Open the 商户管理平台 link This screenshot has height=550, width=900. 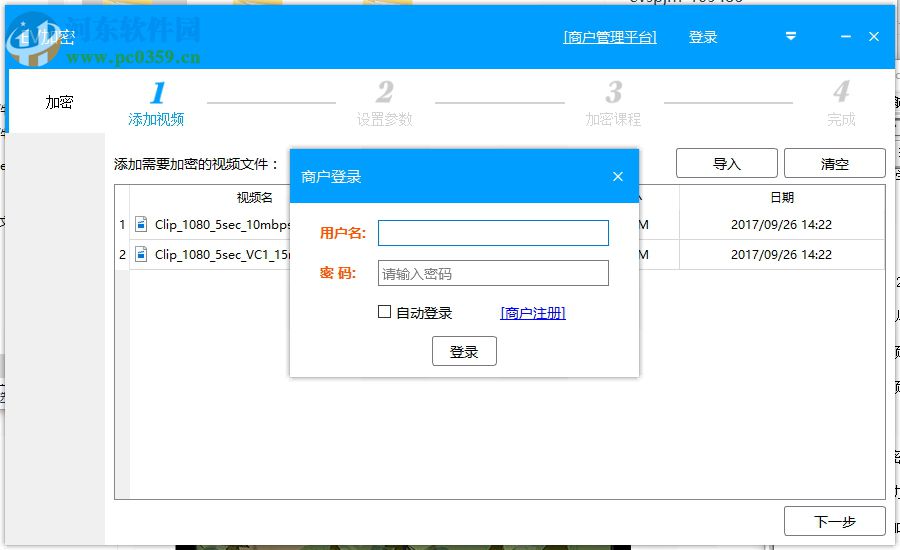[x=610, y=37]
